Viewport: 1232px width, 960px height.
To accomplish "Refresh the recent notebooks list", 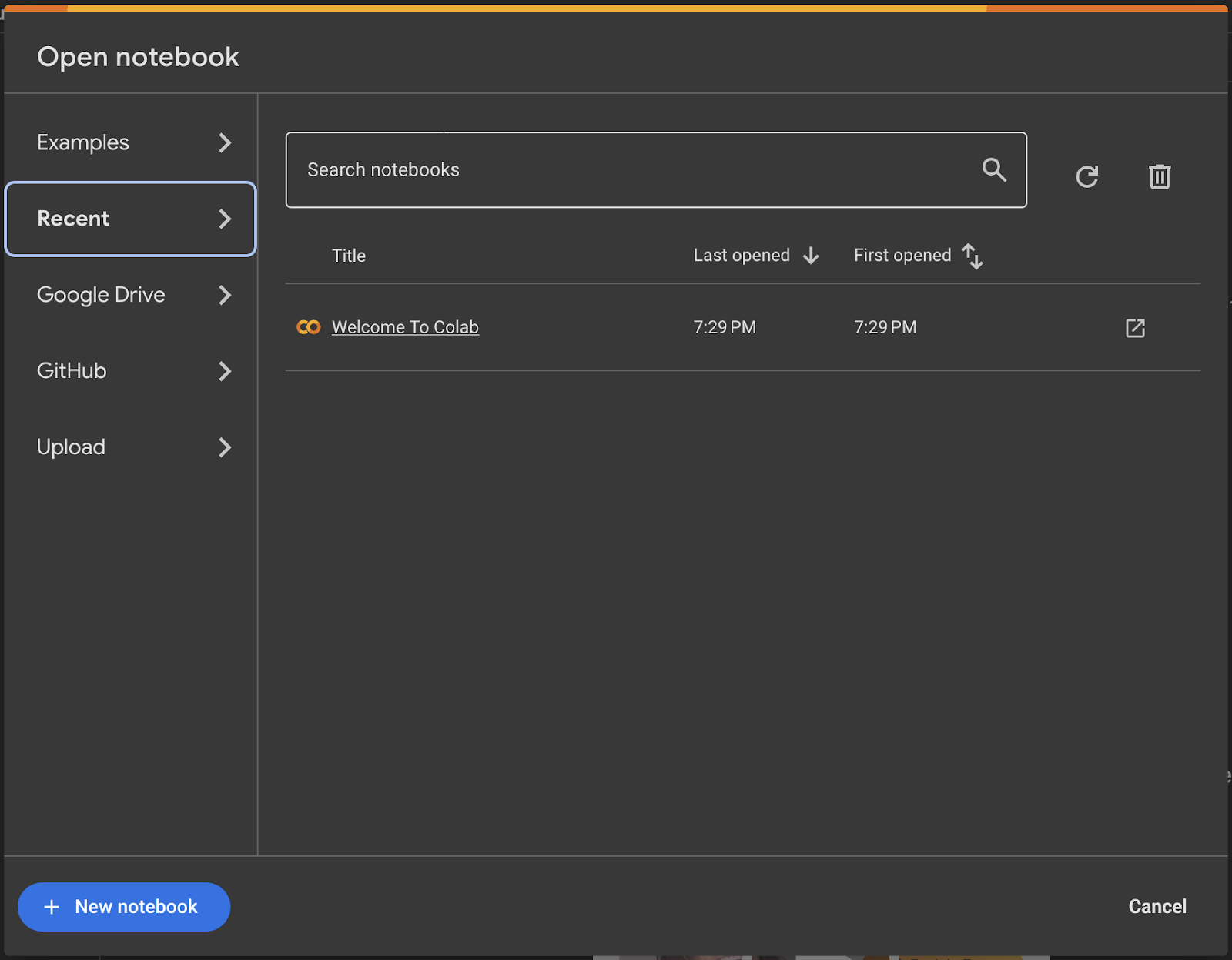I will point(1086,176).
